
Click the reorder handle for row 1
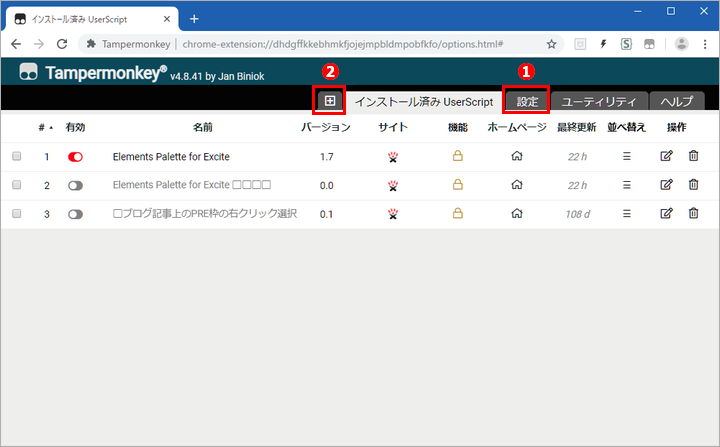pyautogui.click(x=627, y=156)
